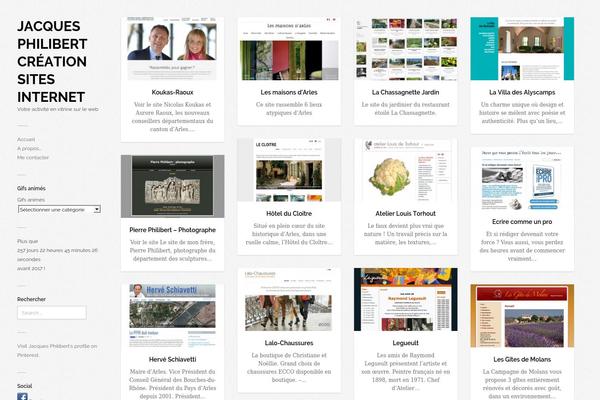Open the Koukas-Raoux thumbnail image
The height and width of the screenshot is (400, 600).
click(172, 49)
